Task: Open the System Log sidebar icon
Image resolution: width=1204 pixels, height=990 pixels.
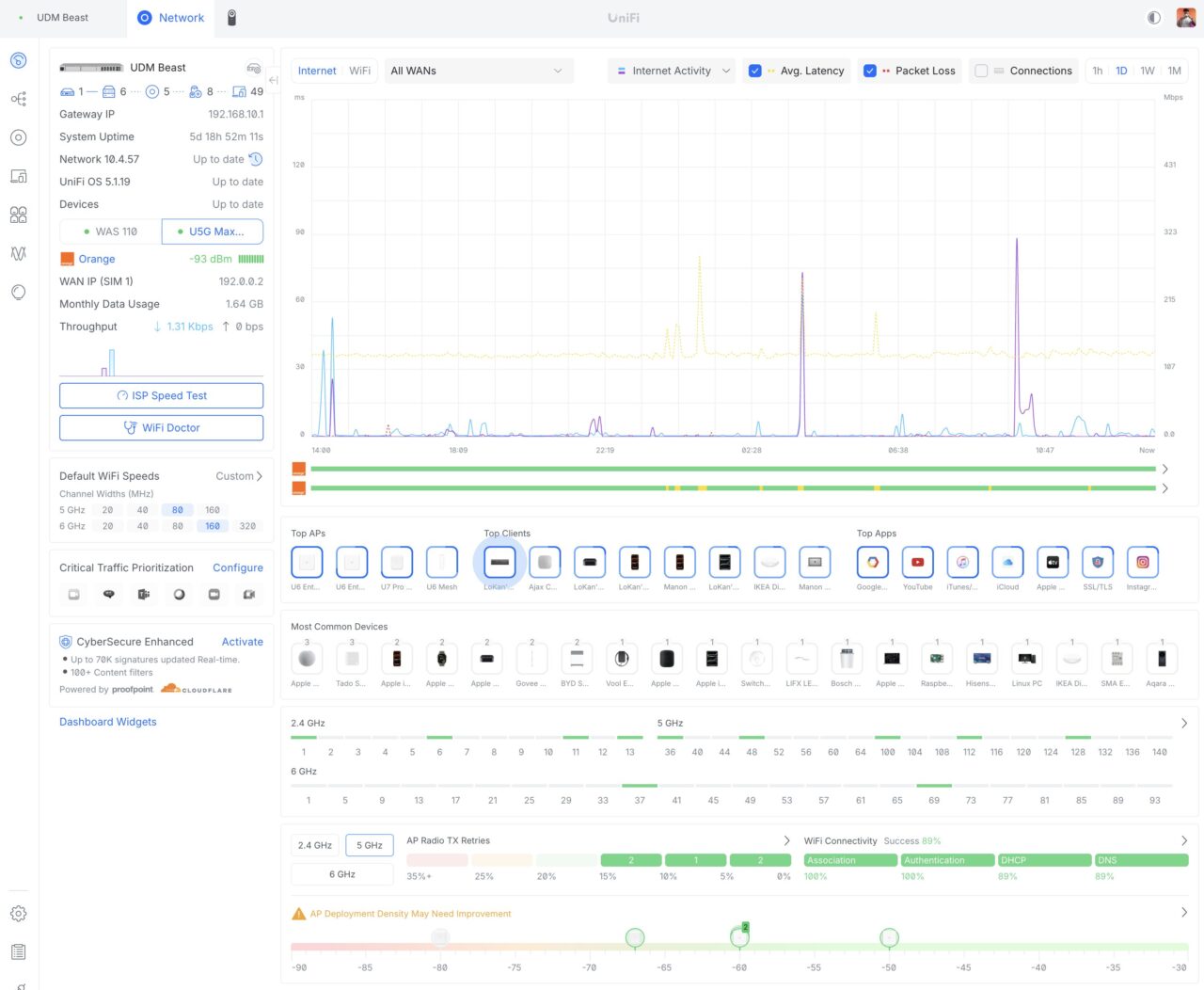Action: tap(18, 952)
